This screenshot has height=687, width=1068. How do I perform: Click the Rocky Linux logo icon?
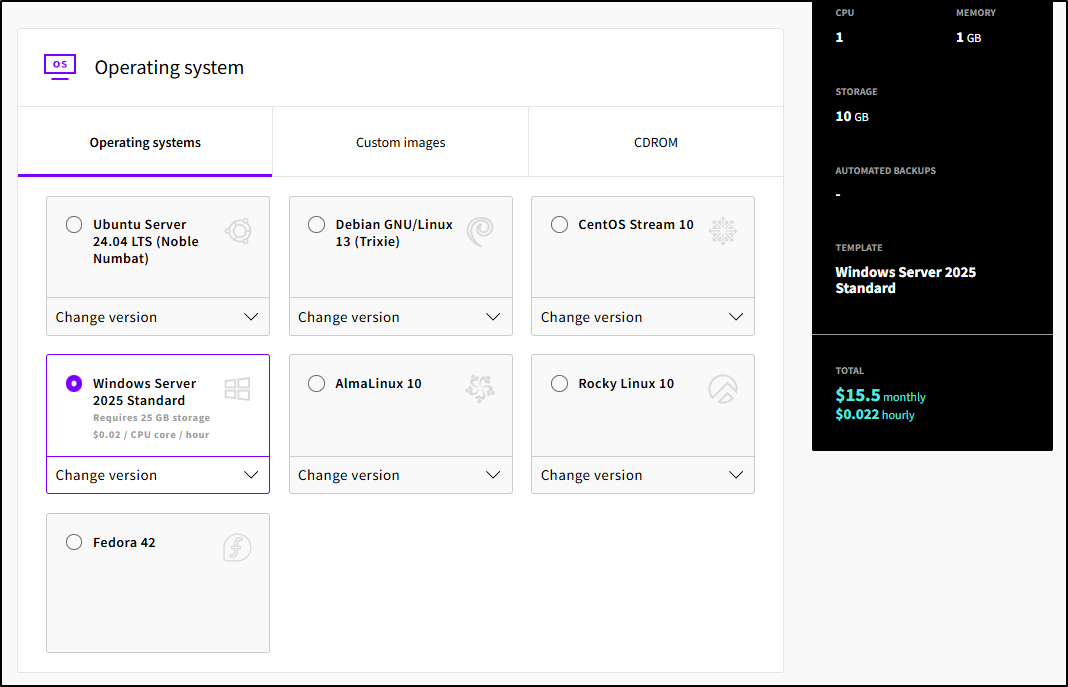click(722, 389)
